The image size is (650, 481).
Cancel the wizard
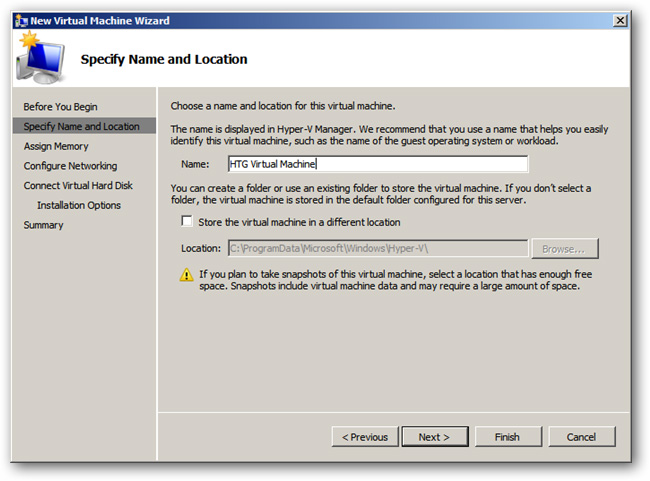pos(582,437)
